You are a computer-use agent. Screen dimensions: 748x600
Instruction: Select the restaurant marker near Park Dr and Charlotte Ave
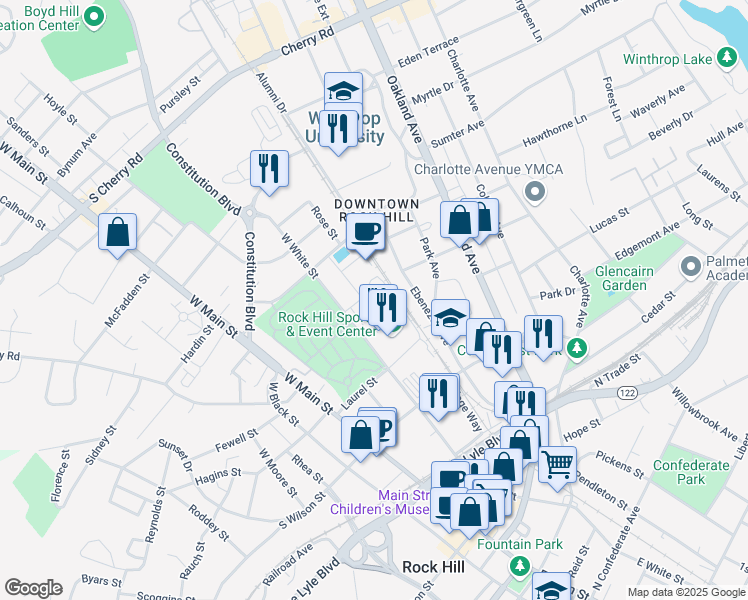pos(543,337)
